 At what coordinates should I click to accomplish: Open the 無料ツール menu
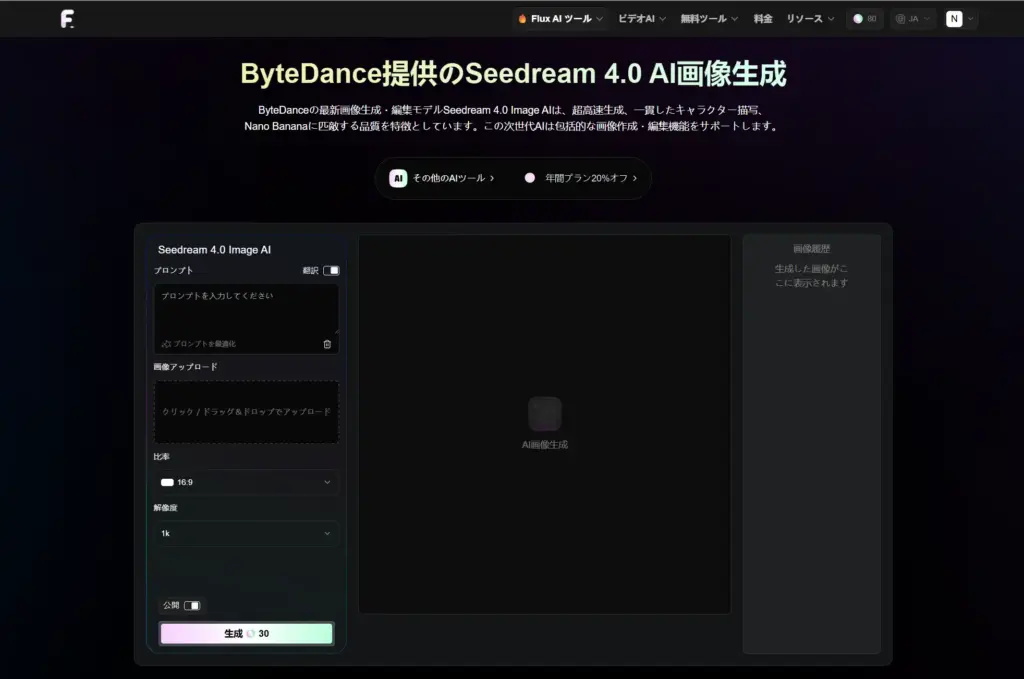[709, 19]
